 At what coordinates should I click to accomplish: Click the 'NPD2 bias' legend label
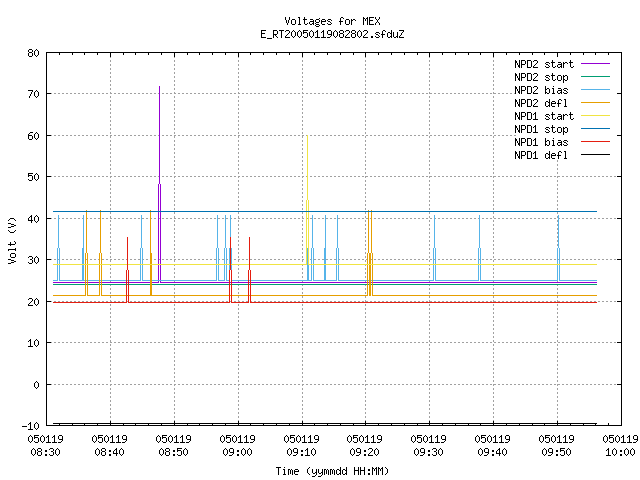541,90
